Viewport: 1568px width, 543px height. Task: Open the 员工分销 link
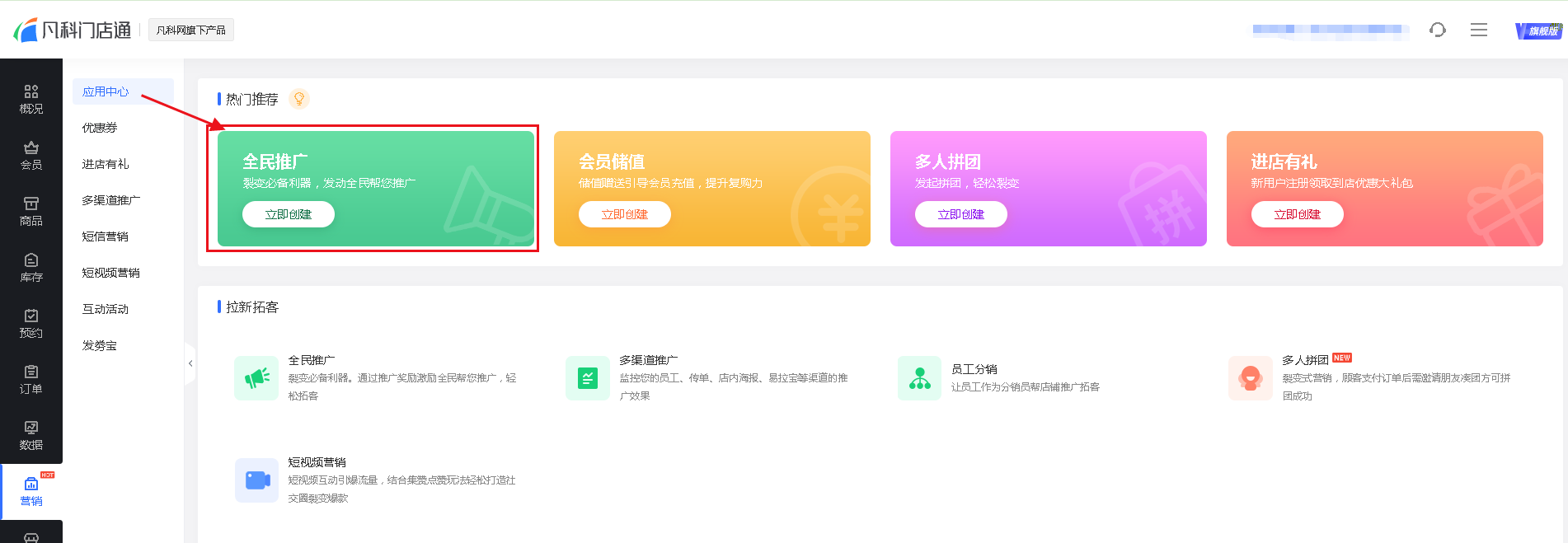(974, 369)
